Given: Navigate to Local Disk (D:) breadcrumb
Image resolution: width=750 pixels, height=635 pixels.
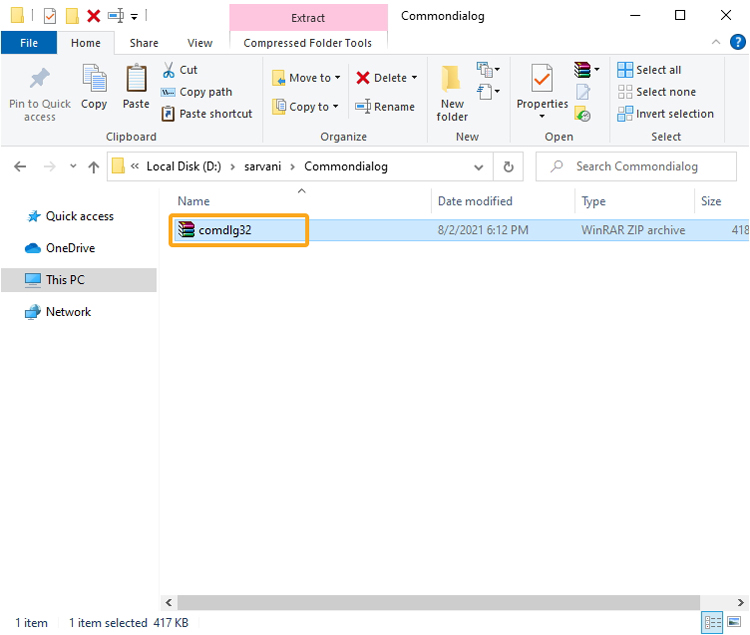Looking at the screenshot, I should (x=184, y=166).
